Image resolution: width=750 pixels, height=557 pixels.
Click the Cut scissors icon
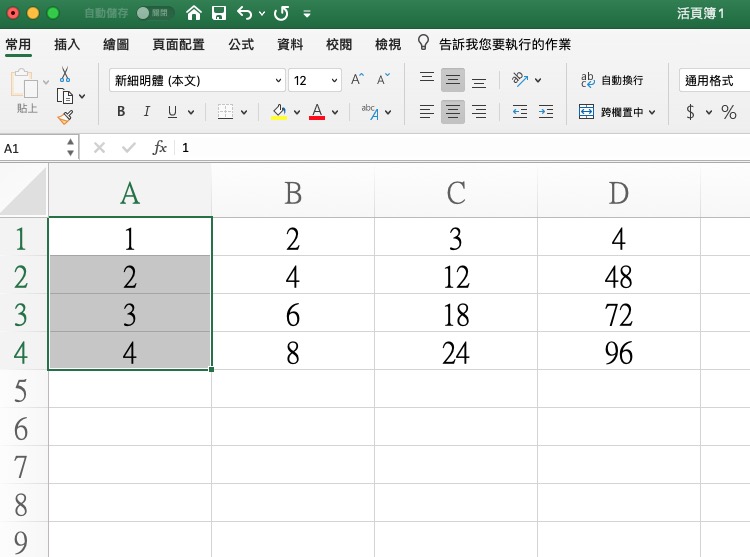pos(65,74)
